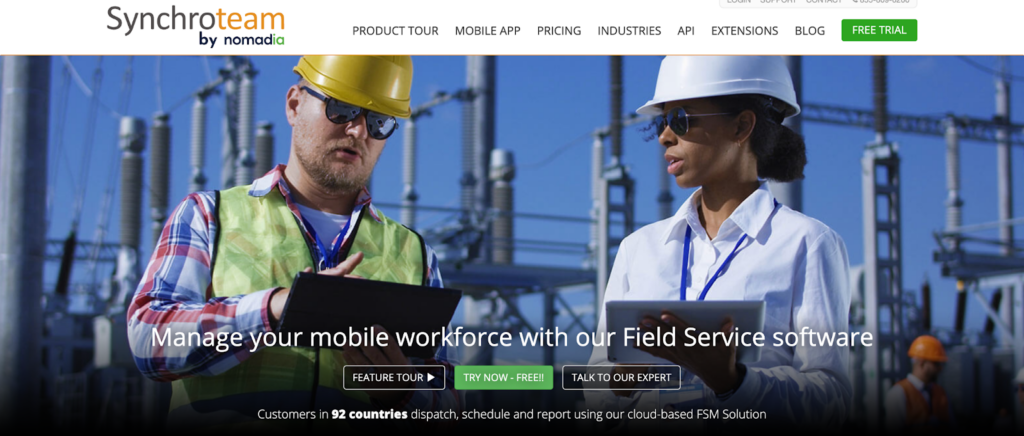The image size is (1024, 436).
Task: Visit the BLOG section
Action: coord(810,31)
